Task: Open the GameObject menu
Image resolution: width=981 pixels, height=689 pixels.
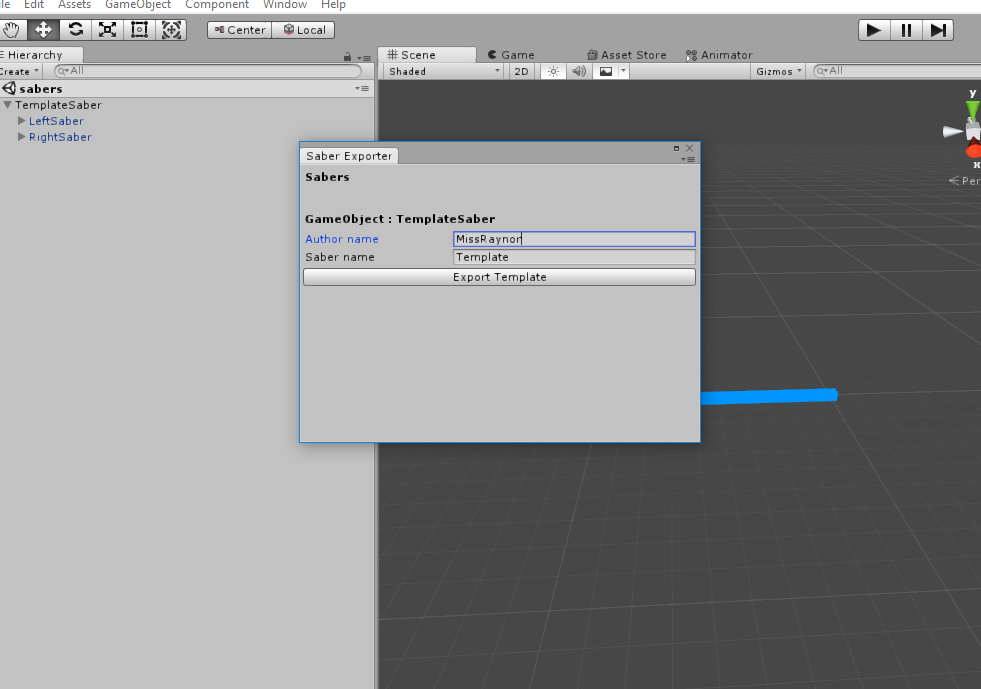Action: tap(137, 5)
